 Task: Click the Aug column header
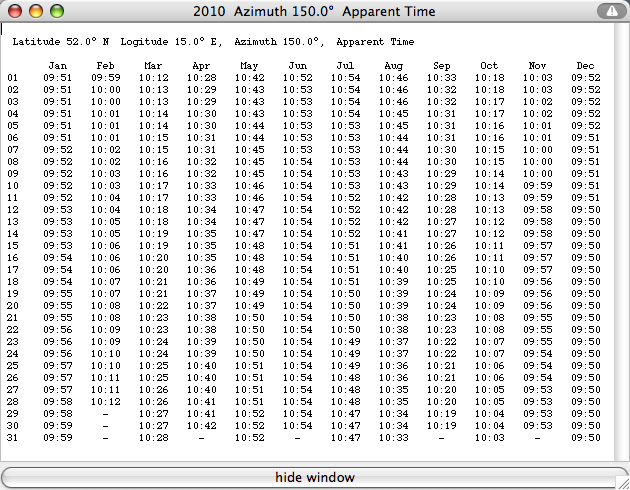pyautogui.click(x=394, y=66)
